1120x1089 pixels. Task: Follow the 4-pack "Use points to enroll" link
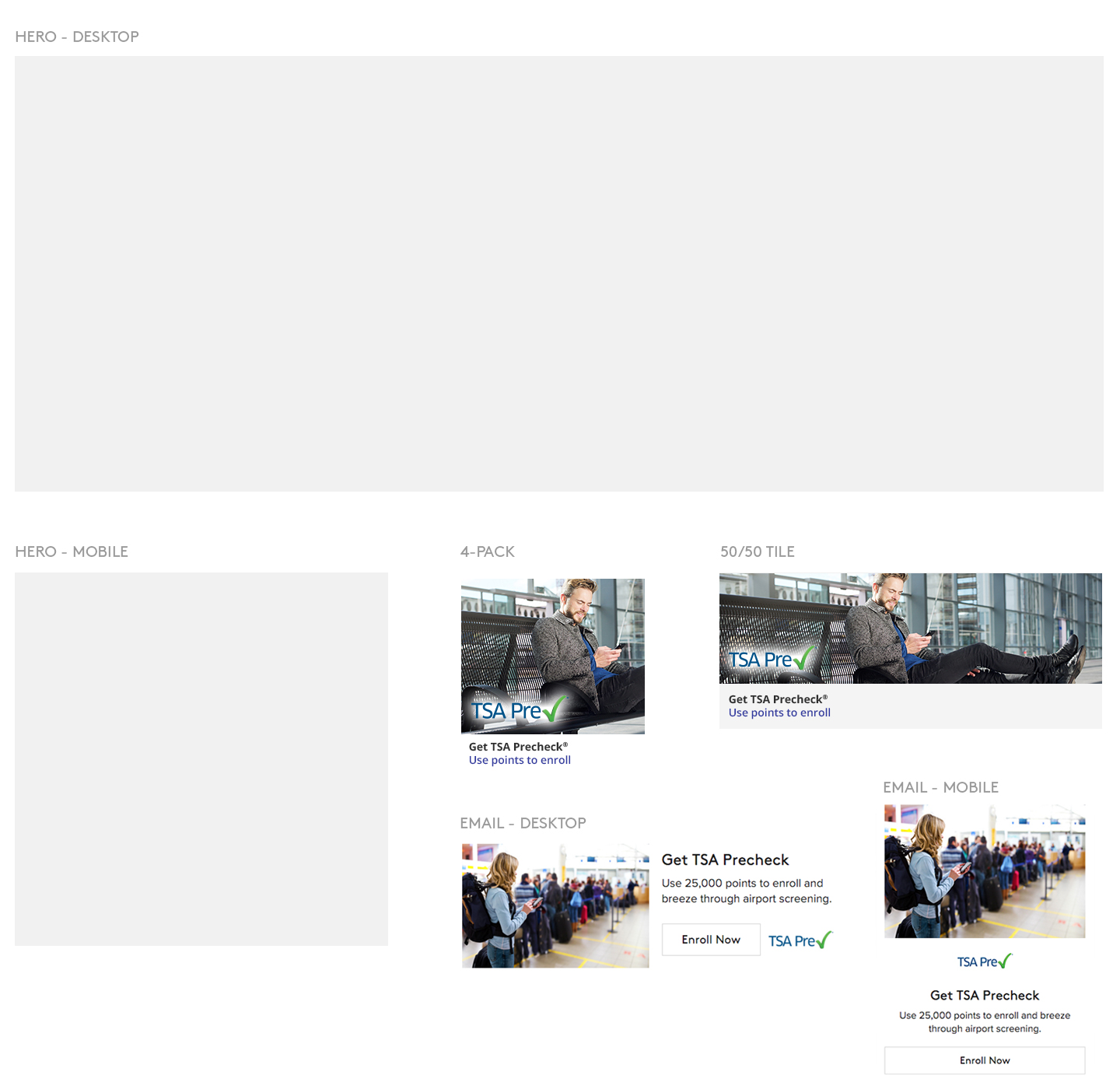coord(520,760)
